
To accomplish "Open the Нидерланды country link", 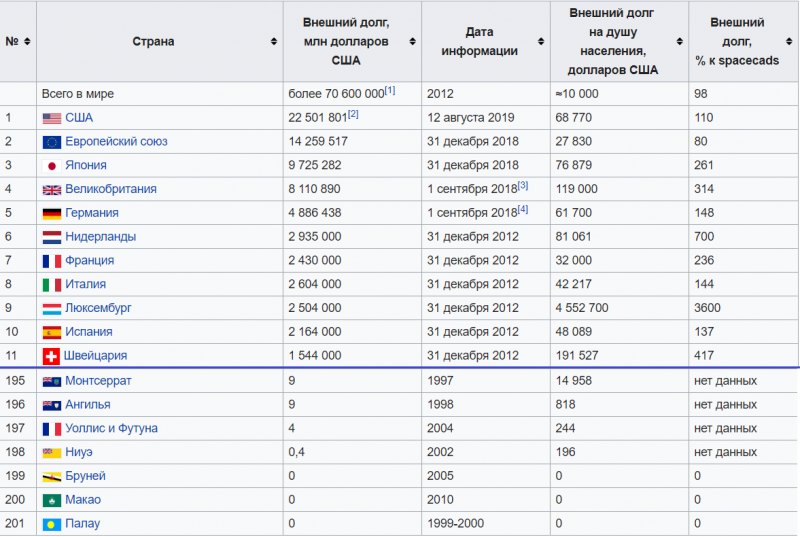I will [100, 237].
